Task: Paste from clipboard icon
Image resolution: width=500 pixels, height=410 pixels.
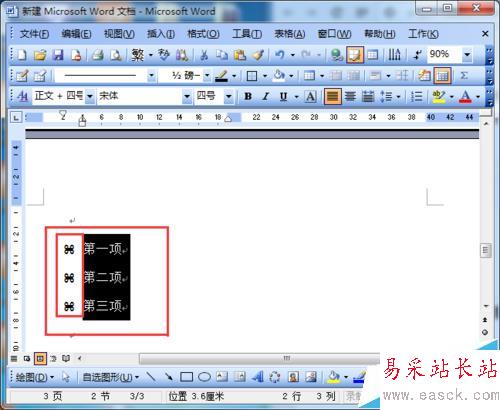Action: pos(239,55)
